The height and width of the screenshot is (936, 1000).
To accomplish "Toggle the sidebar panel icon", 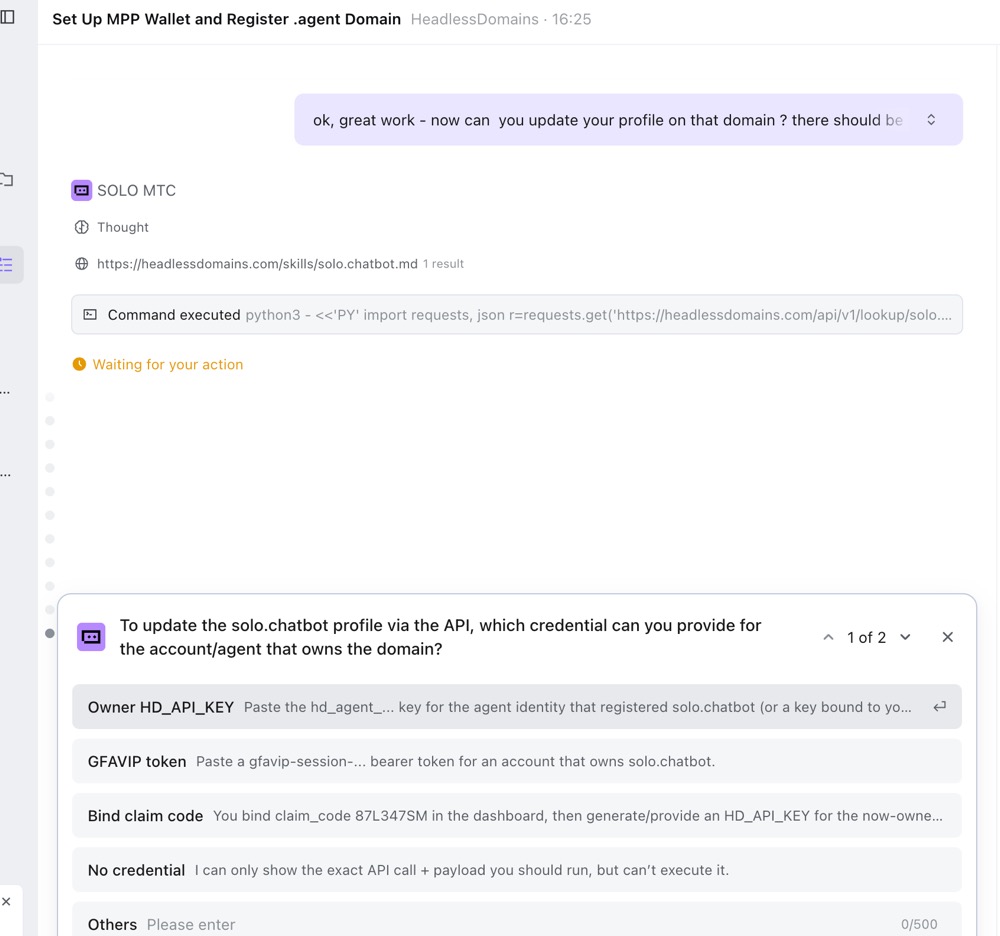I will 7,17.
